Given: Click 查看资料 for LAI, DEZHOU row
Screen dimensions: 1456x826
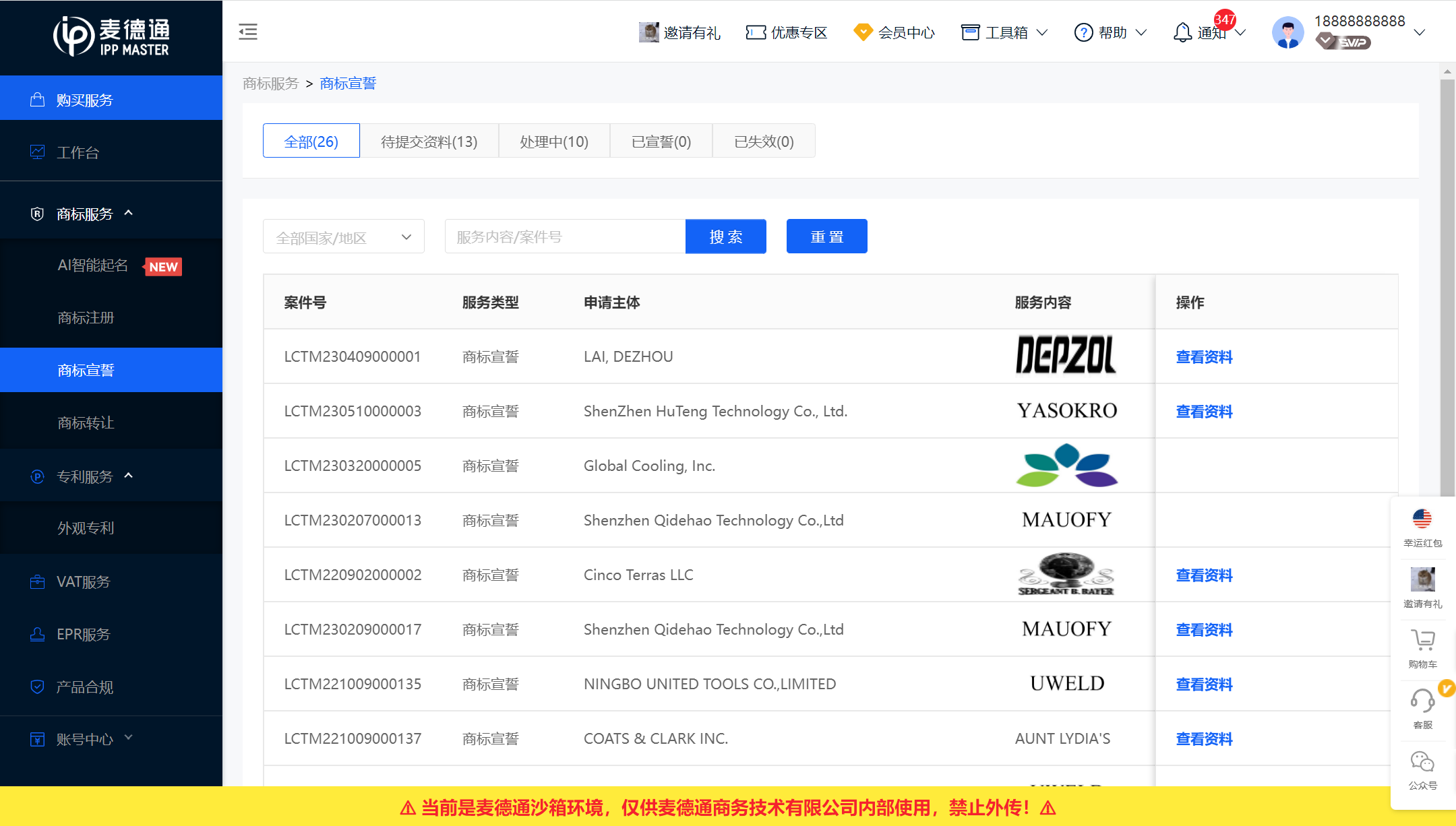Looking at the screenshot, I should tap(1204, 356).
